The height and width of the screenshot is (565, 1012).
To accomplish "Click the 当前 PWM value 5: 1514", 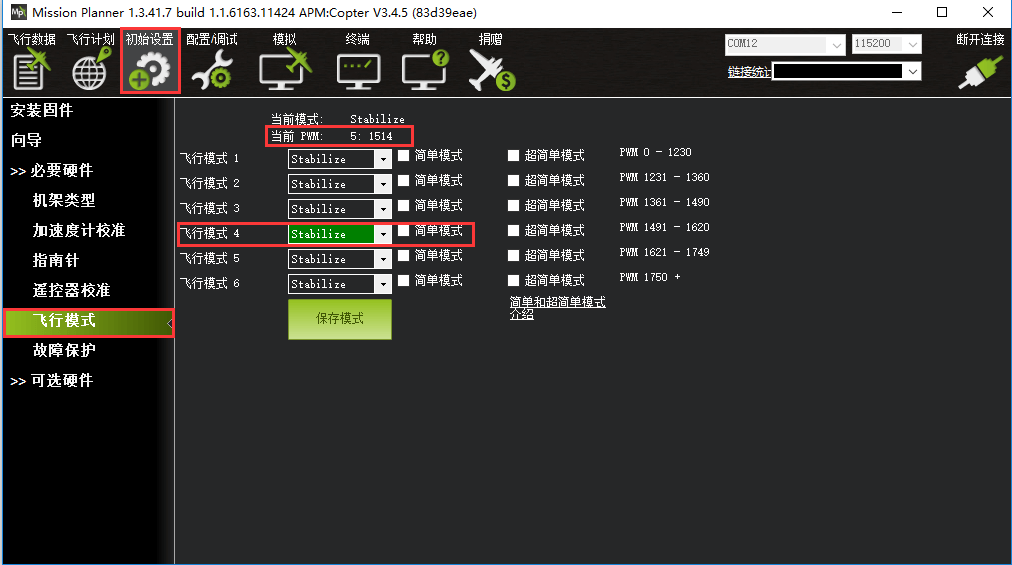I will [x=371, y=136].
